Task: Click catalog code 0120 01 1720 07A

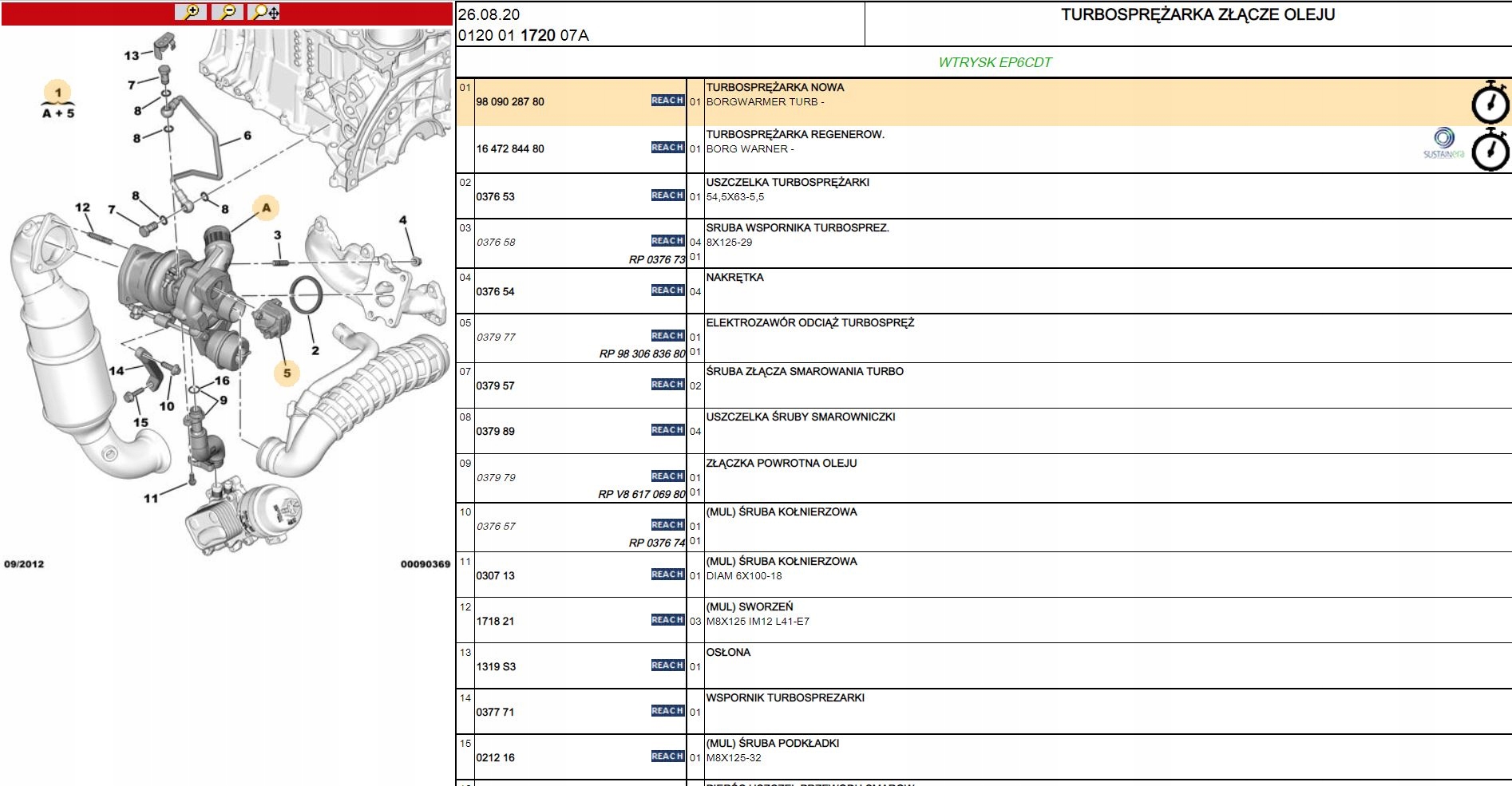Action: tap(524, 35)
